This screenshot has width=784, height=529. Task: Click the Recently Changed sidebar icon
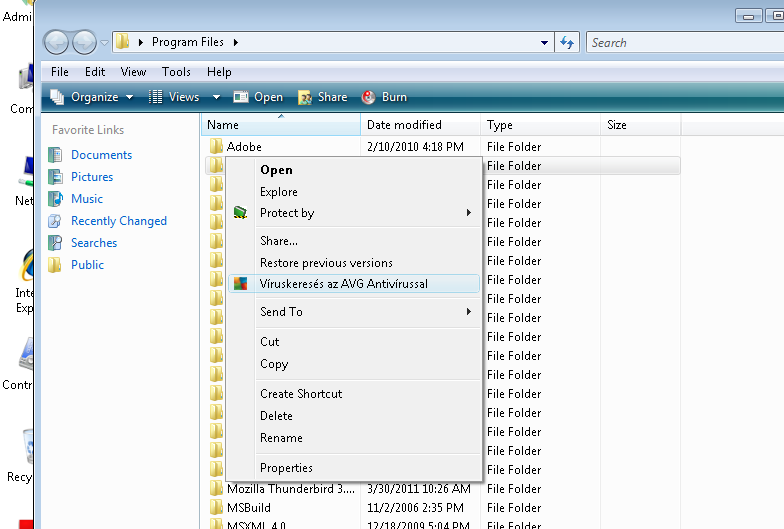pos(55,221)
